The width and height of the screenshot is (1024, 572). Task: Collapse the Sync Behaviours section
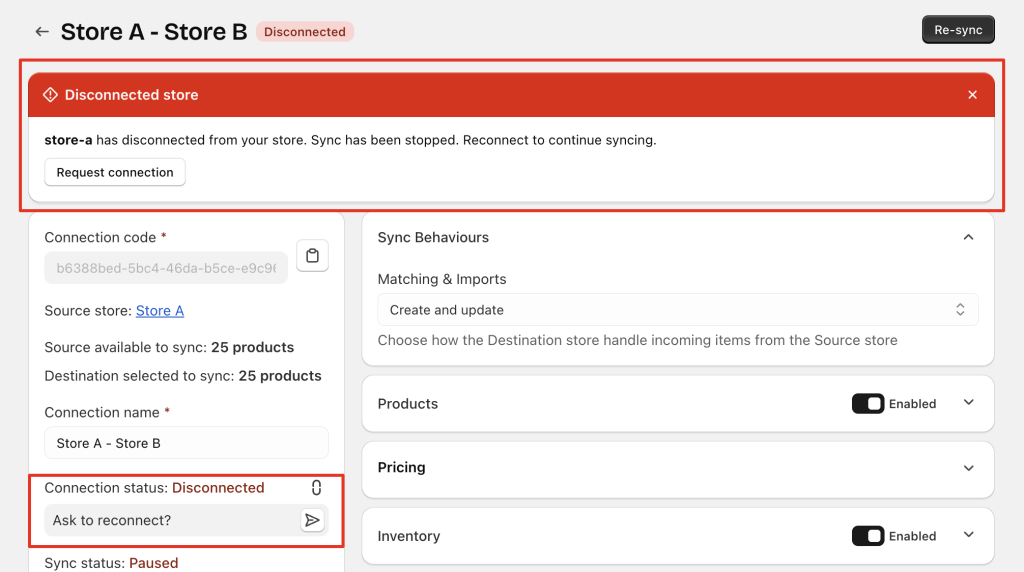pos(967,238)
